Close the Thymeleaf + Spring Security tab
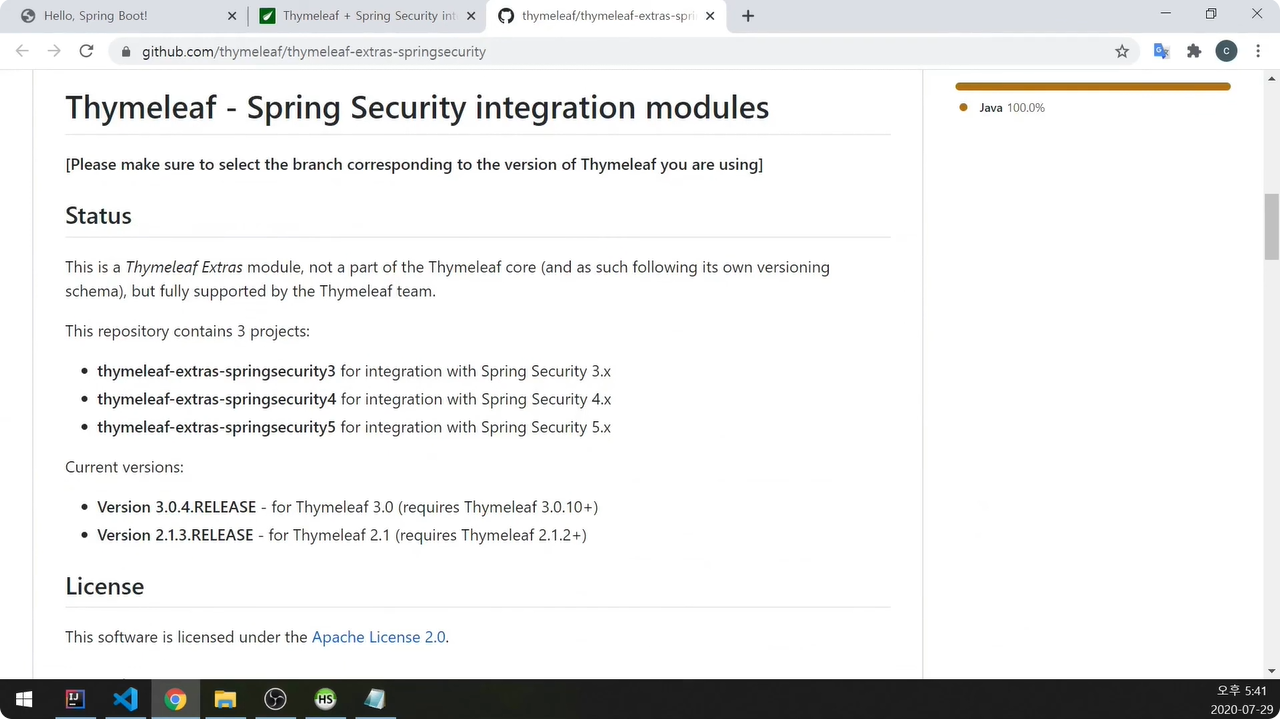1286x728 pixels. click(471, 16)
